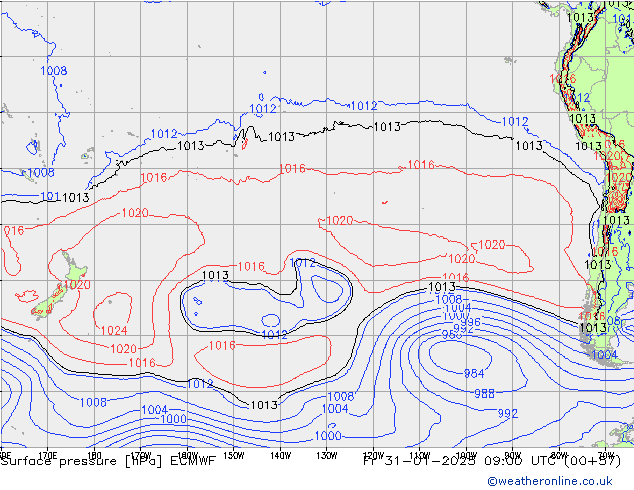Select the 120W longitude axis label
The height and width of the screenshot is (490, 634).
[373, 456]
